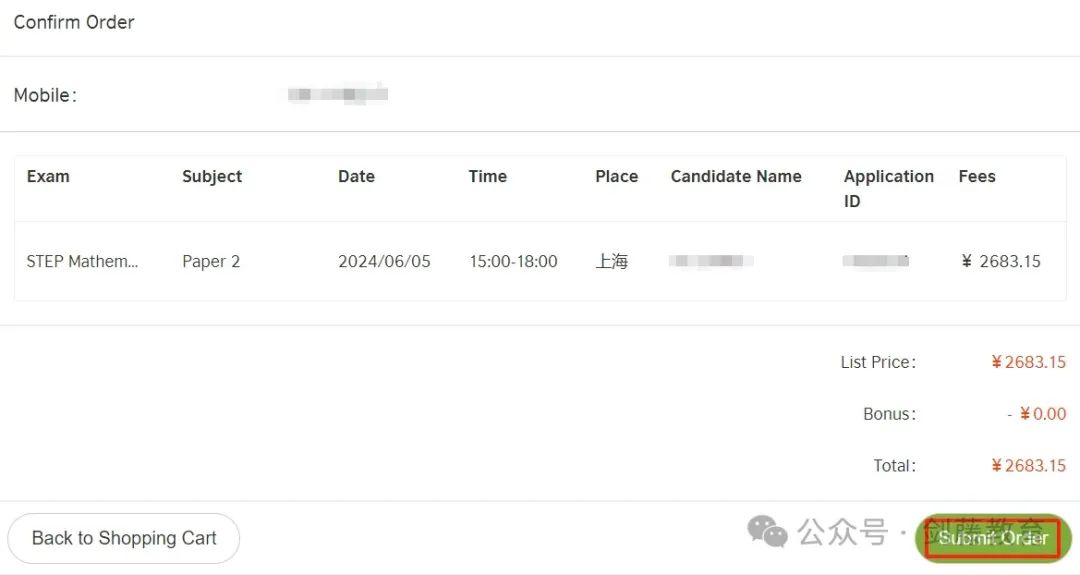Click the Paper 2 subject cell
Image resolution: width=1080 pixels, height=575 pixels.
click(211, 262)
